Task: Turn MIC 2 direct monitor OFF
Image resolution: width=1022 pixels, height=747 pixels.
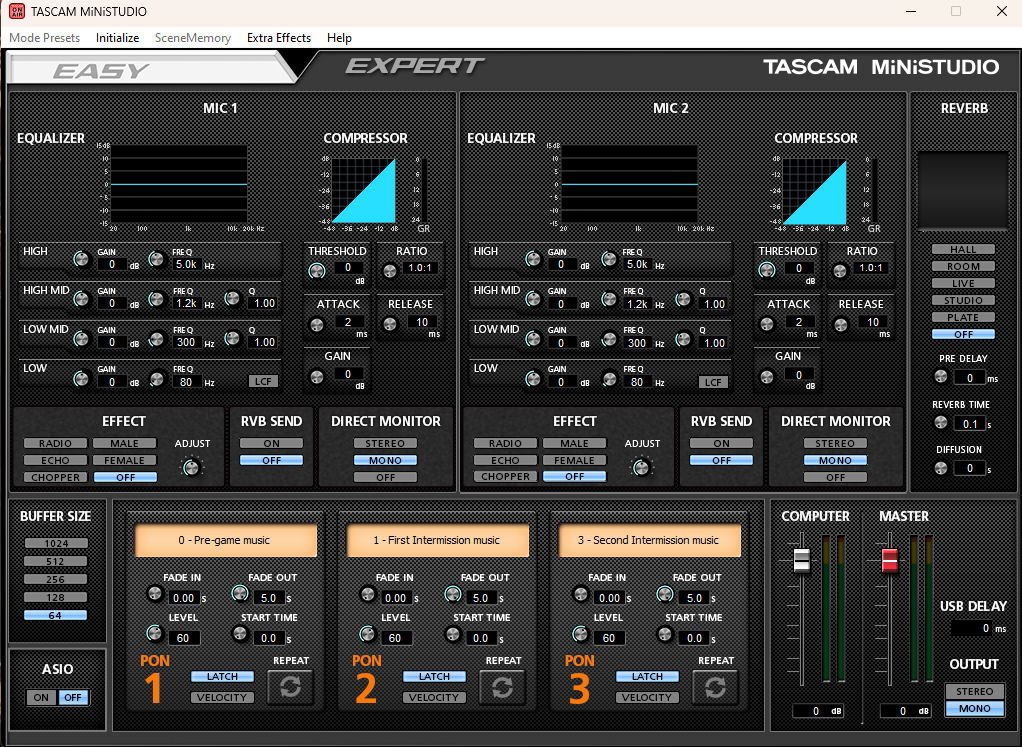Action: [836, 477]
